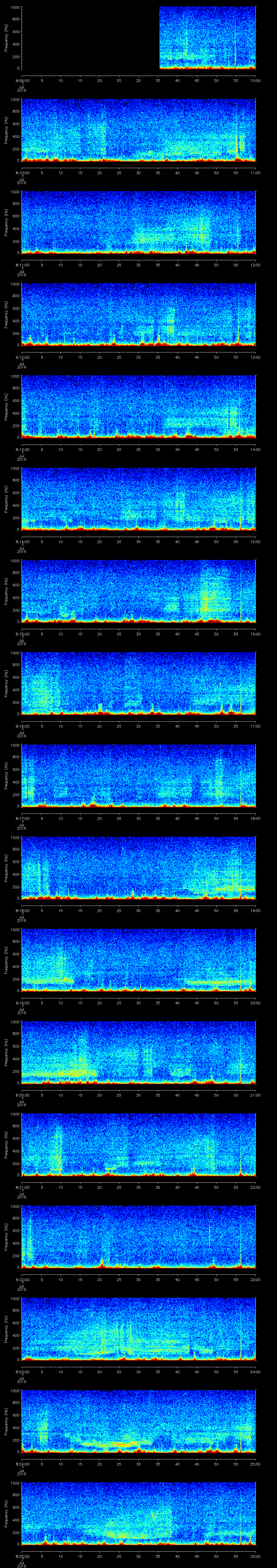Click the 10:00 end label of first spectrogram
277x1568 pixels.
pos(255,80)
